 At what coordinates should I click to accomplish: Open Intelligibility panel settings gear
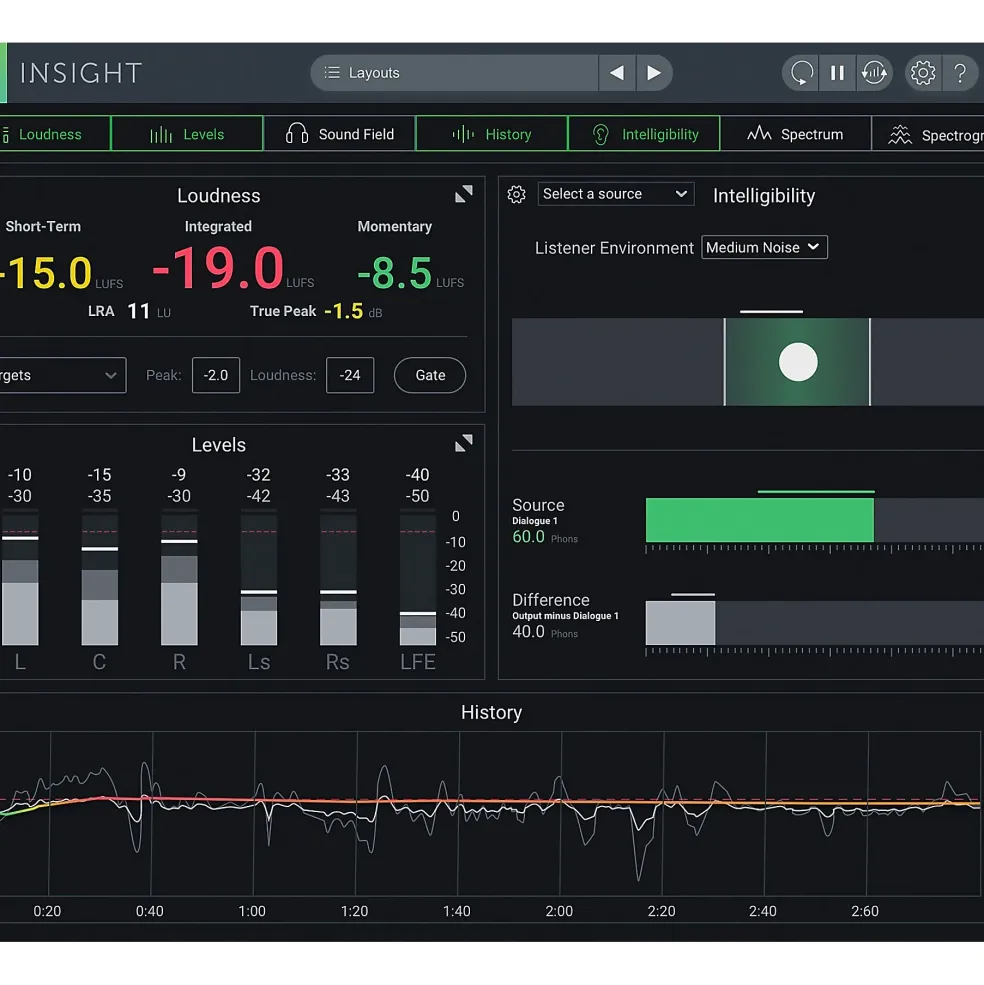517,194
